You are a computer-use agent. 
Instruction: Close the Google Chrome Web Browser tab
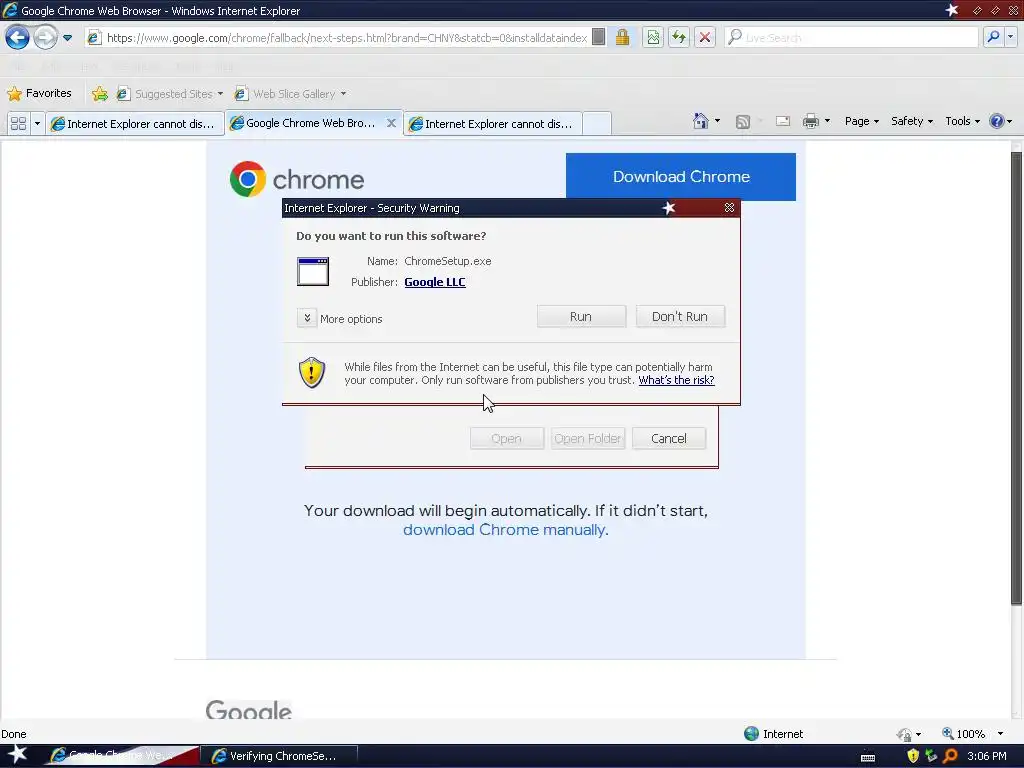(391, 123)
